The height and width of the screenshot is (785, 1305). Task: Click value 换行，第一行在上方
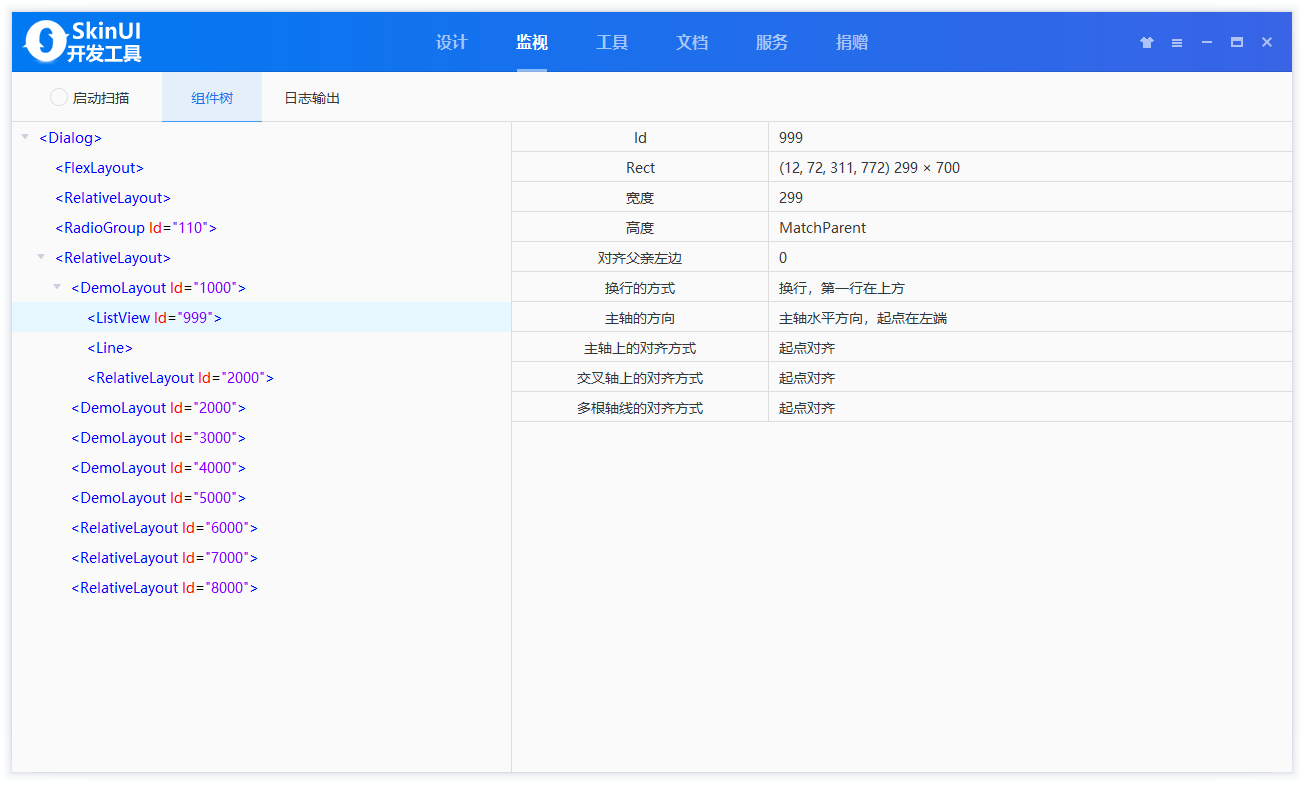click(842, 288)
